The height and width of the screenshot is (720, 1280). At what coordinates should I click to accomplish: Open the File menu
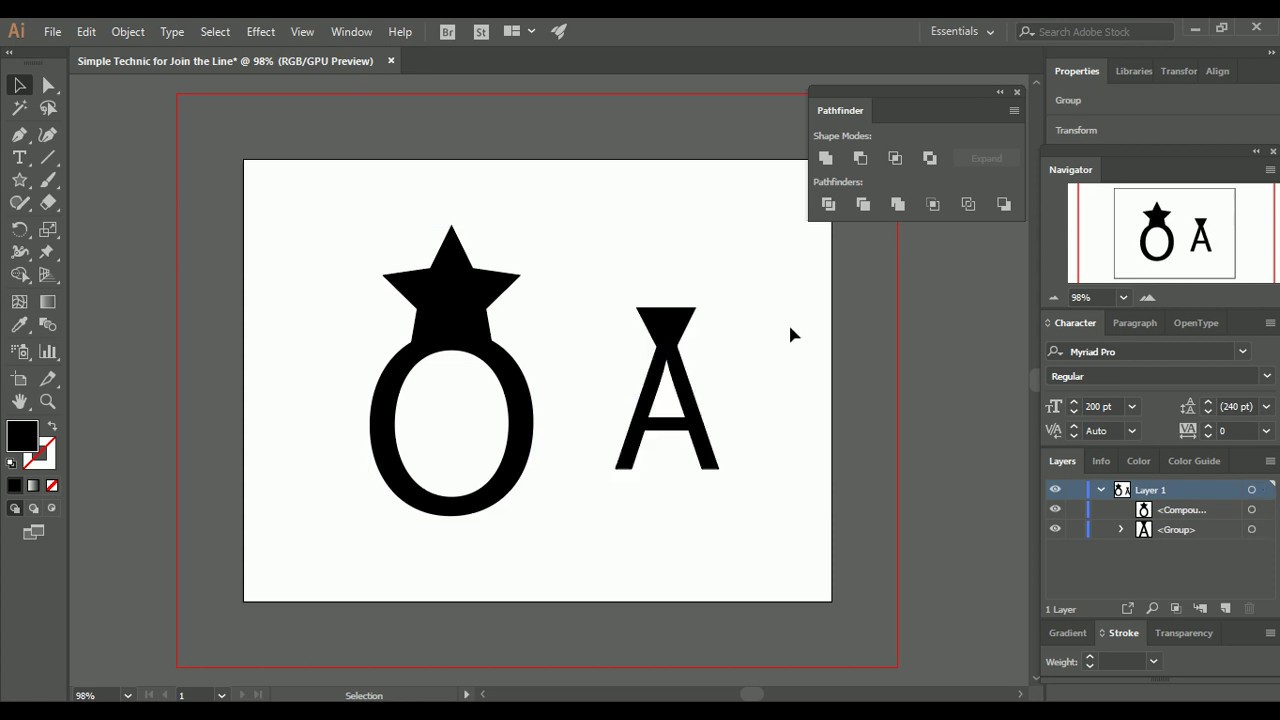pos(52,32)
